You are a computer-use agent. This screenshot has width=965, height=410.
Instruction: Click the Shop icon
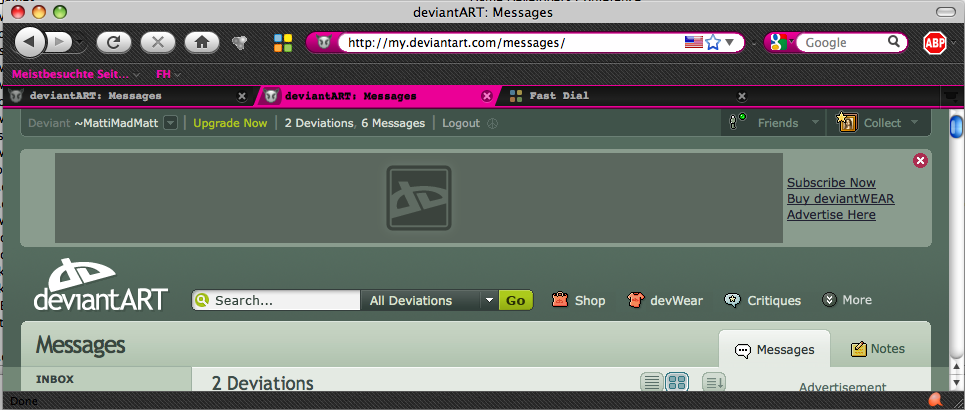pos(560,300)
